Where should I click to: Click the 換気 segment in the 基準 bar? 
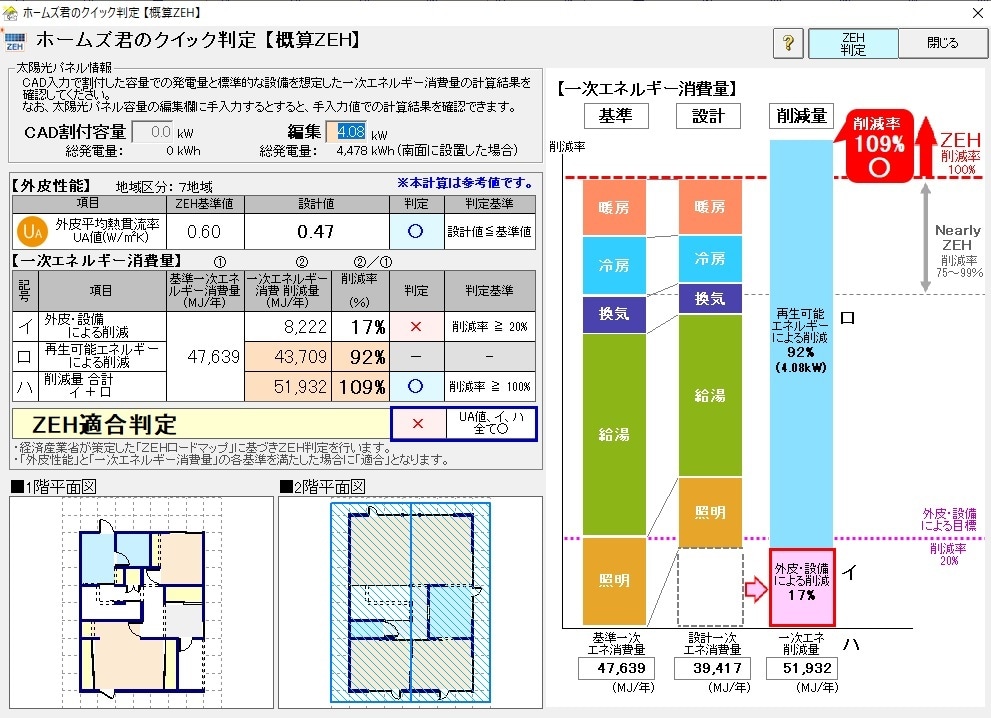pyautogui.click(x=614, y=313)
